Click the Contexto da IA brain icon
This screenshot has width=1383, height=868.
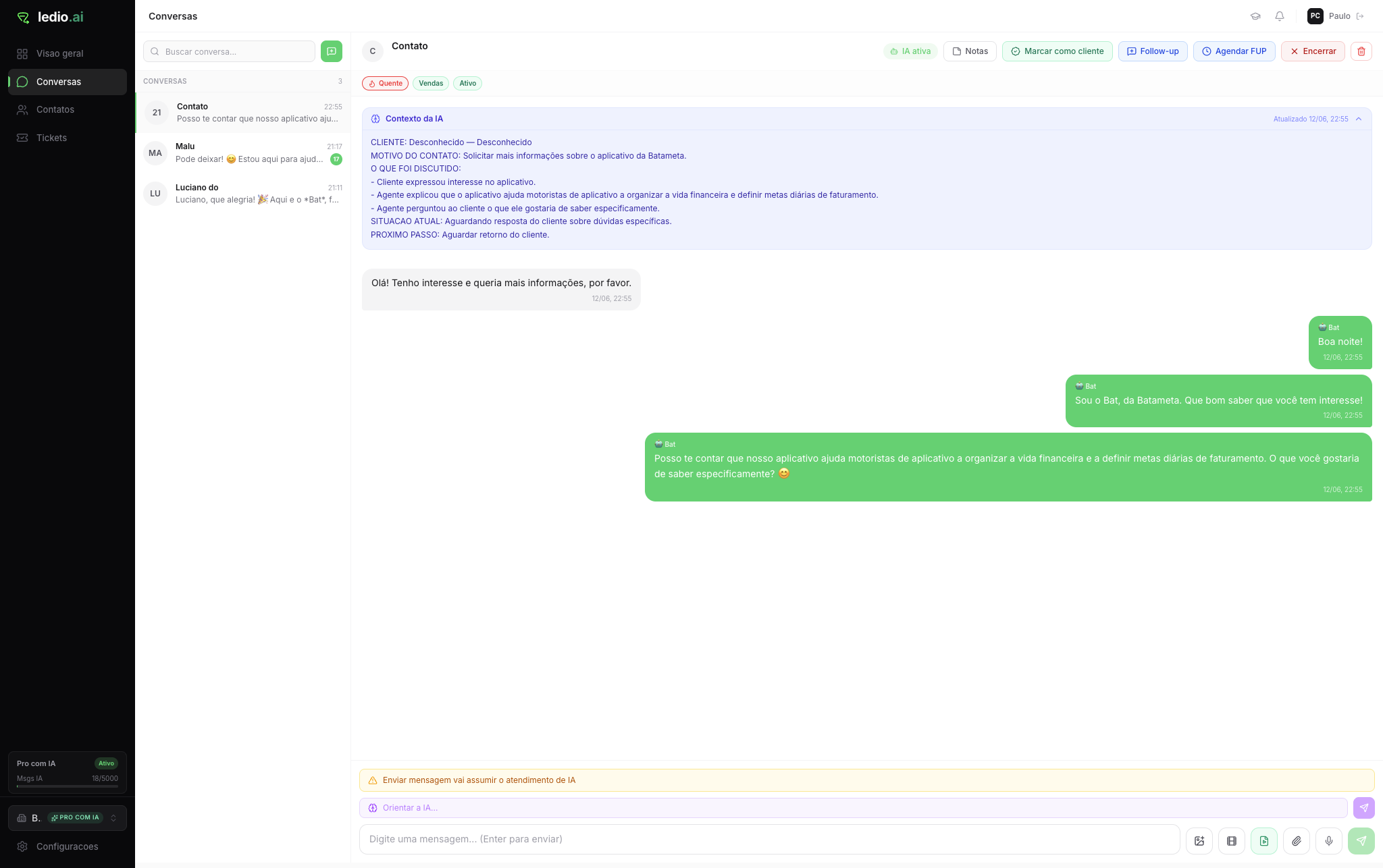click(x=375, y=119)
